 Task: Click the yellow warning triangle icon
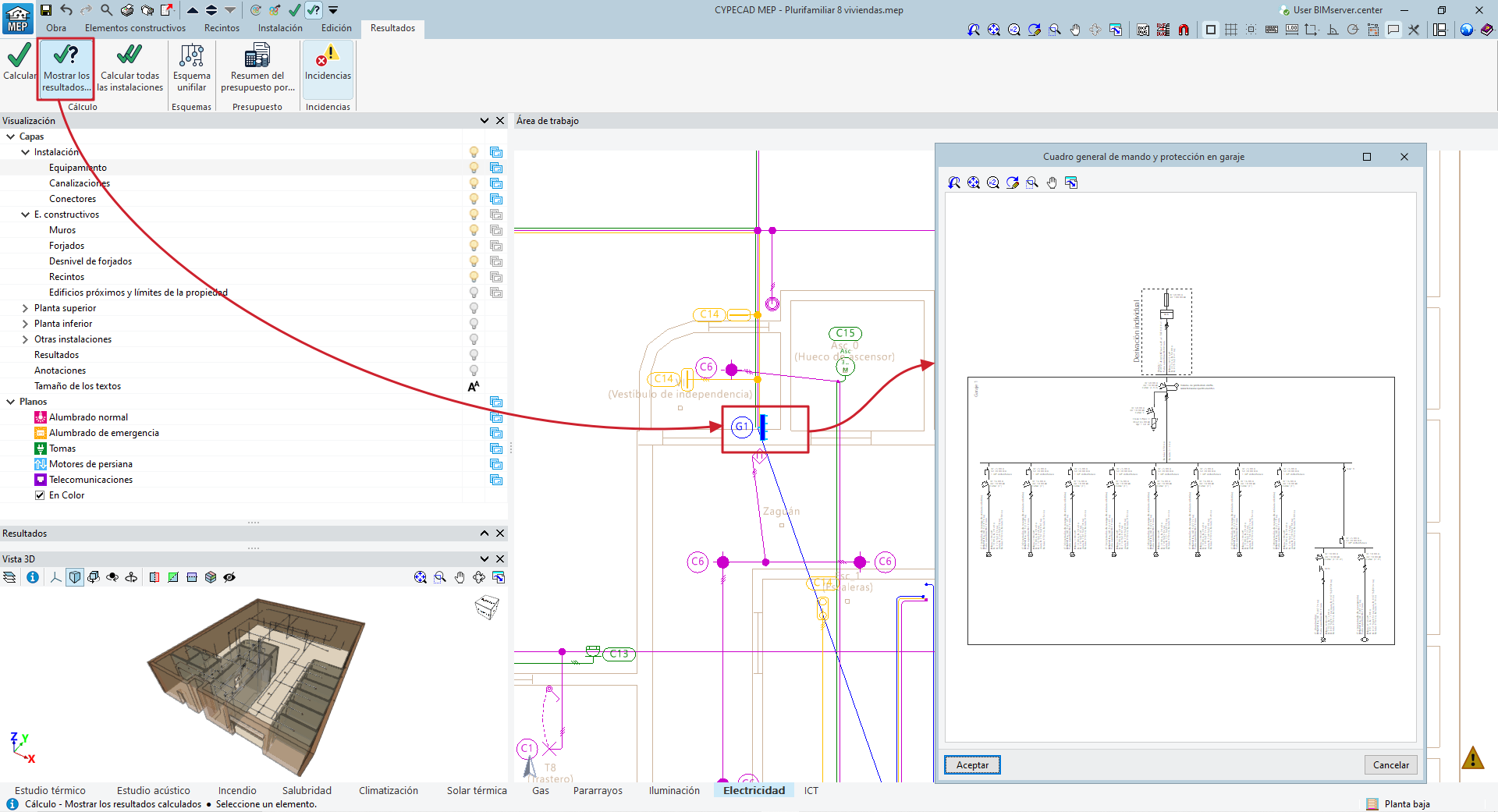pos(1472,757)
